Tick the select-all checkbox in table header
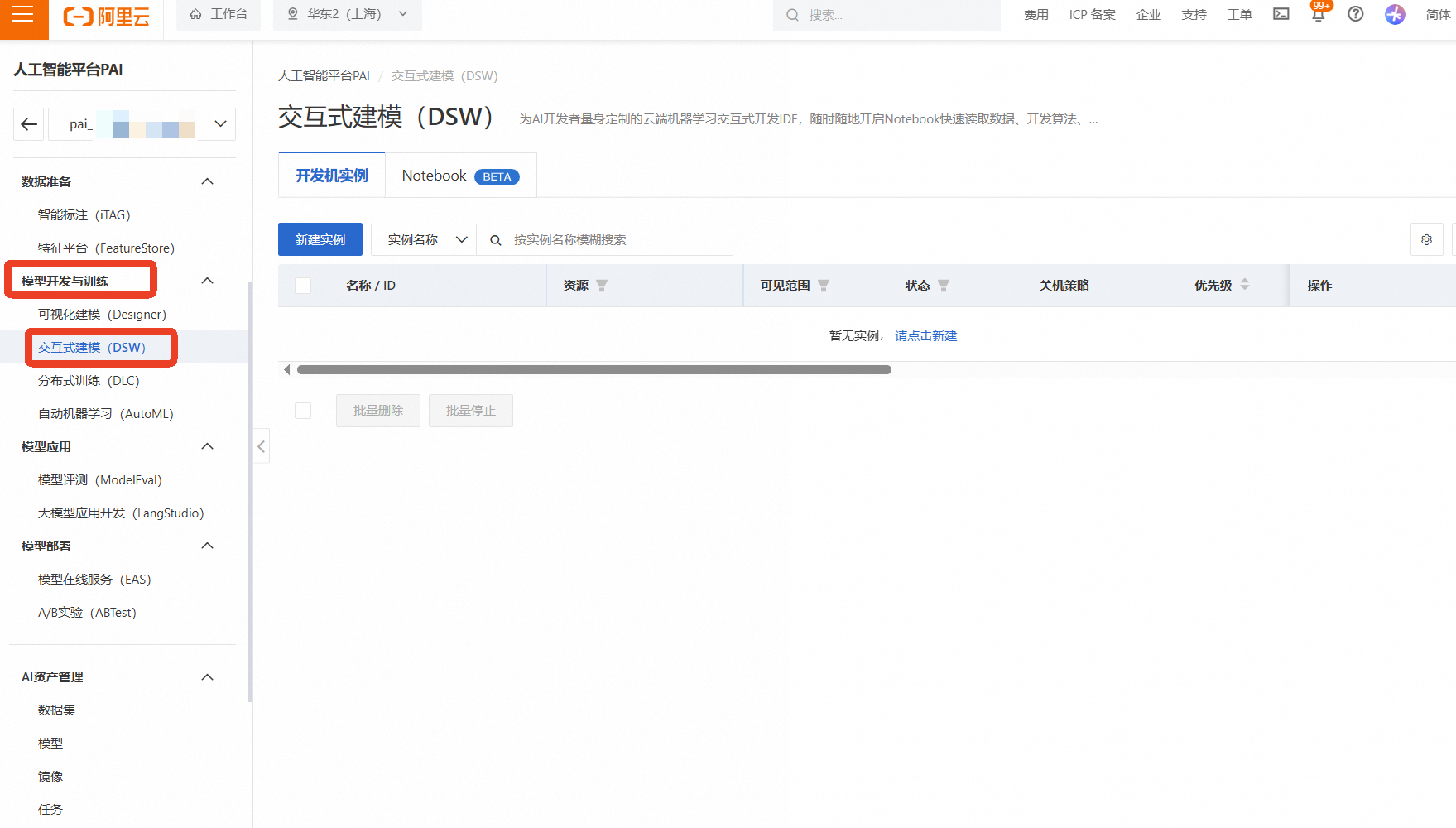The height and width of the screenshot is (828, 1456). point(303,286)
